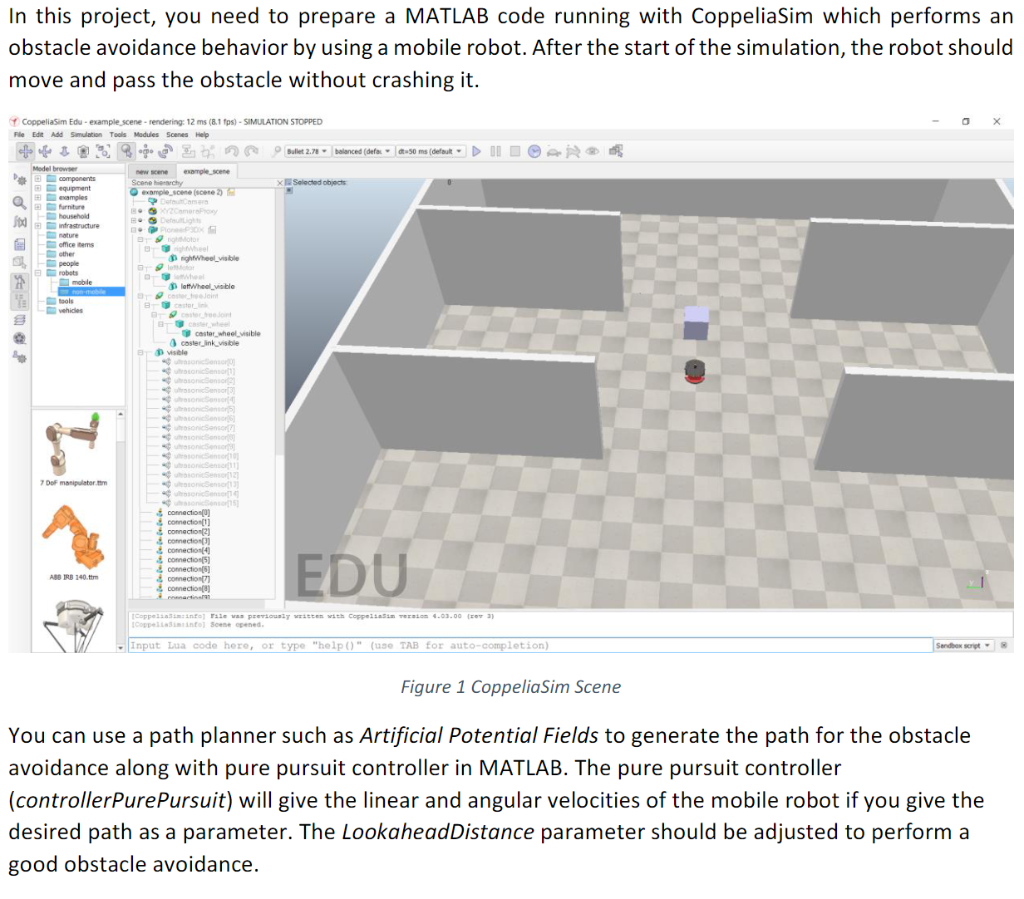
Task: Toggle visibility of PioneerP3DX in hierarchy
Action: (x=140, y=230)
